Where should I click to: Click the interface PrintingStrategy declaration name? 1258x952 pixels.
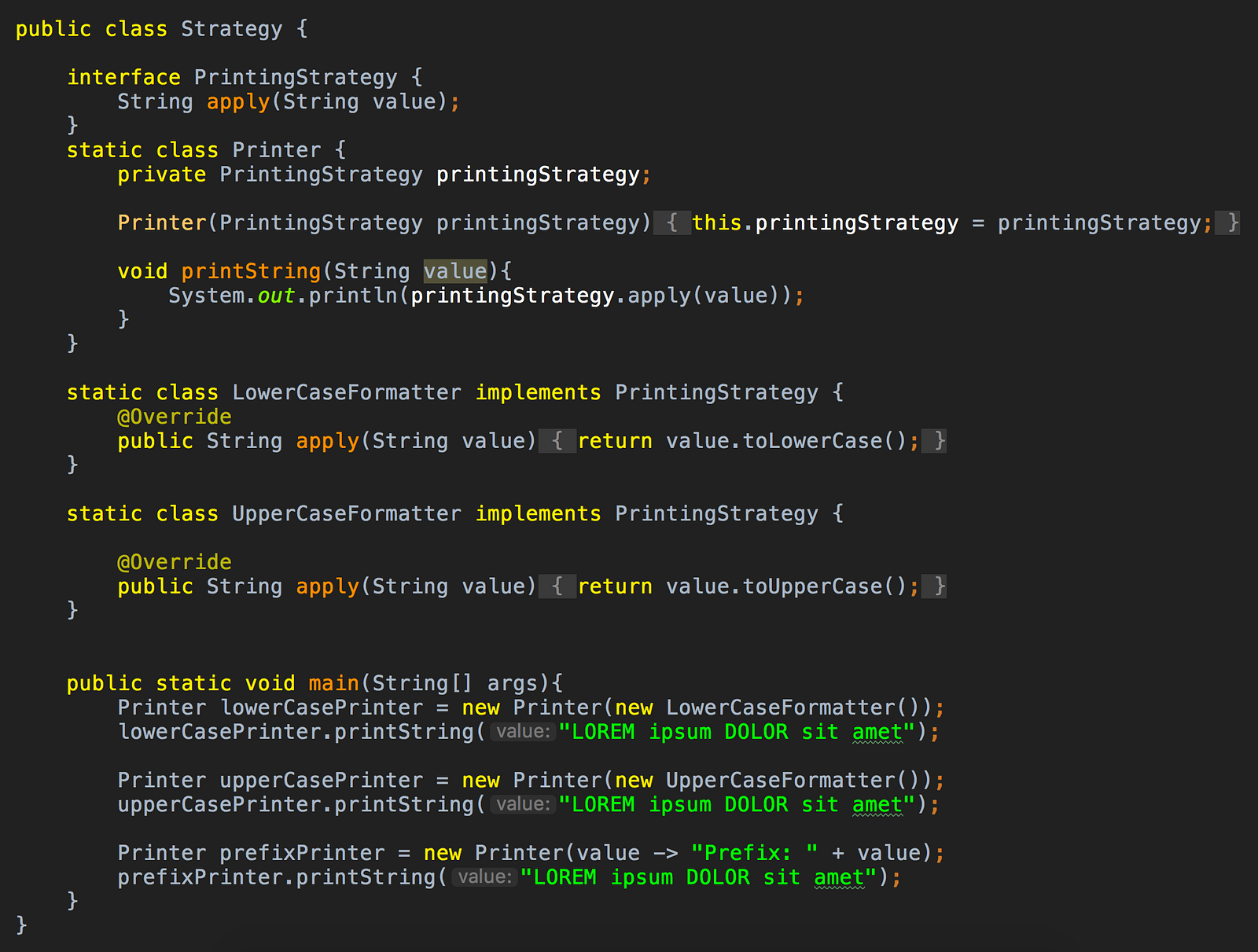pyautogui.click(x=296, y=77)
